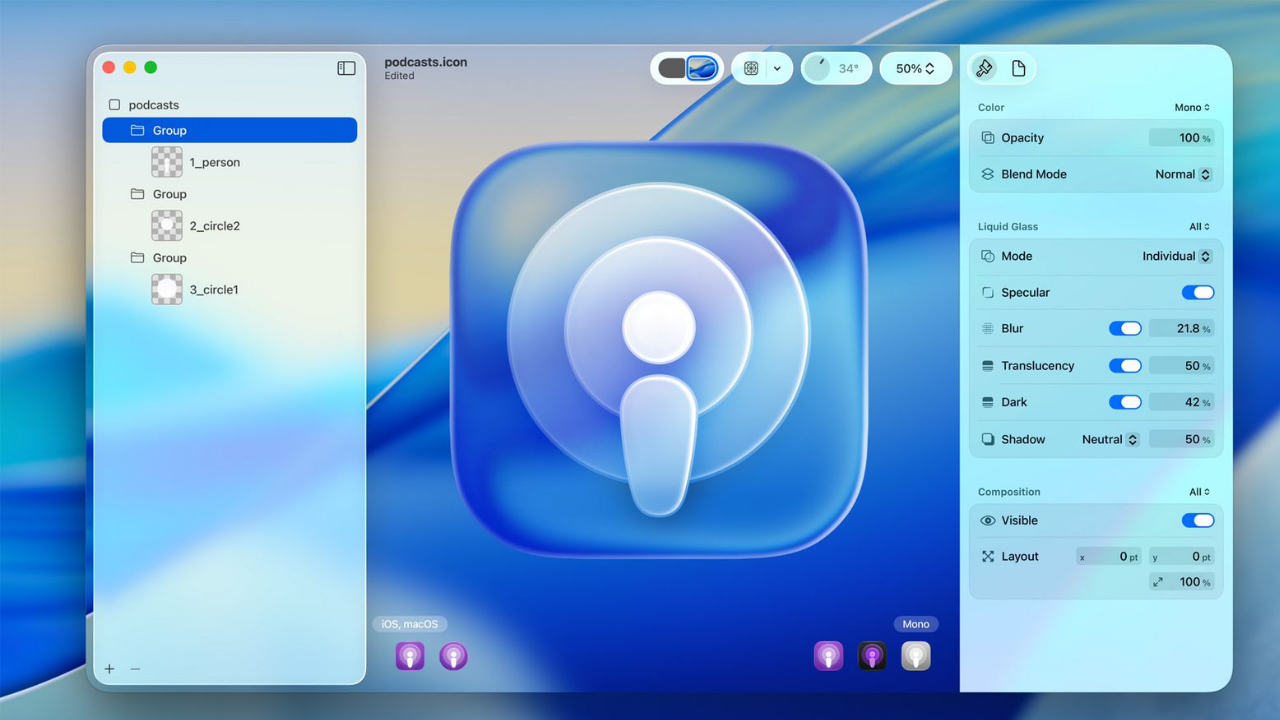Toggle the Specular switch
This screenshot has height=720, width=1280.
(1198, 293)
